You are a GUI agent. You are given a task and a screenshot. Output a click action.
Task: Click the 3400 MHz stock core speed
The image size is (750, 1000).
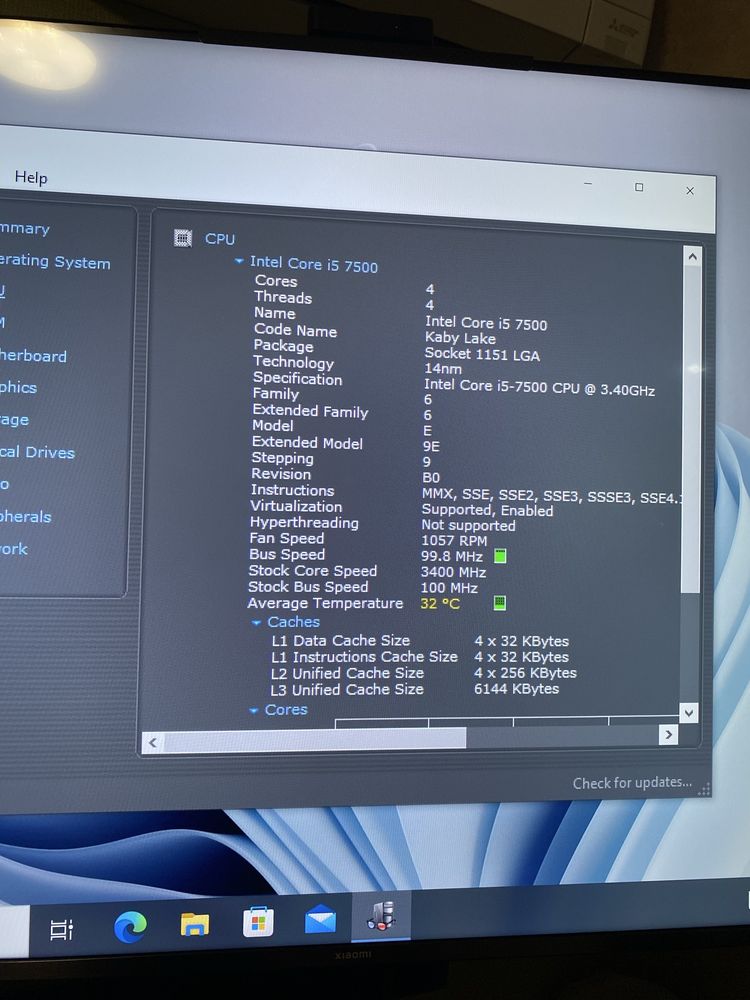click(453, 572)
